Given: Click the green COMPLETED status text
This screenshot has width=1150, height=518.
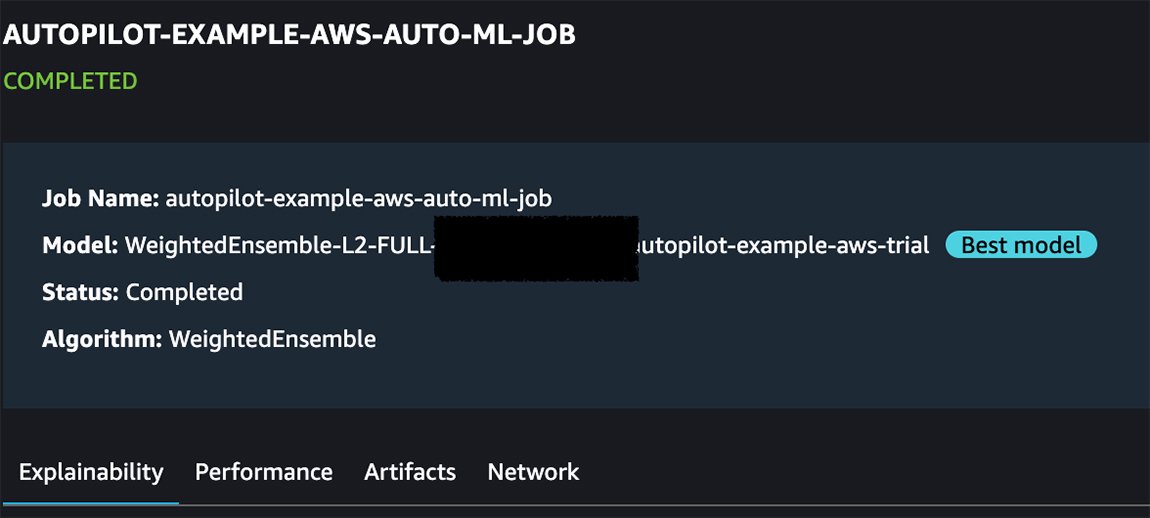Looking at the screenshot, I should coord(70,81).
